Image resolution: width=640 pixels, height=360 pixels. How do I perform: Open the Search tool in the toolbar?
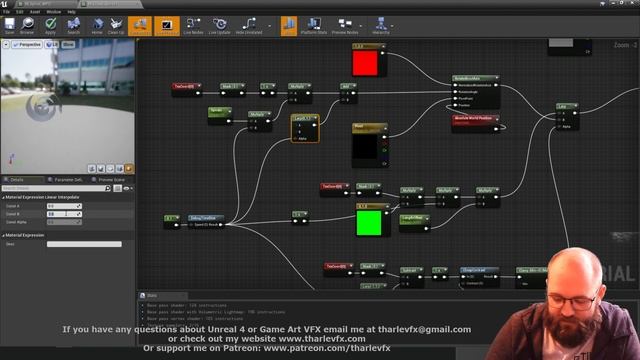point(73,26)
